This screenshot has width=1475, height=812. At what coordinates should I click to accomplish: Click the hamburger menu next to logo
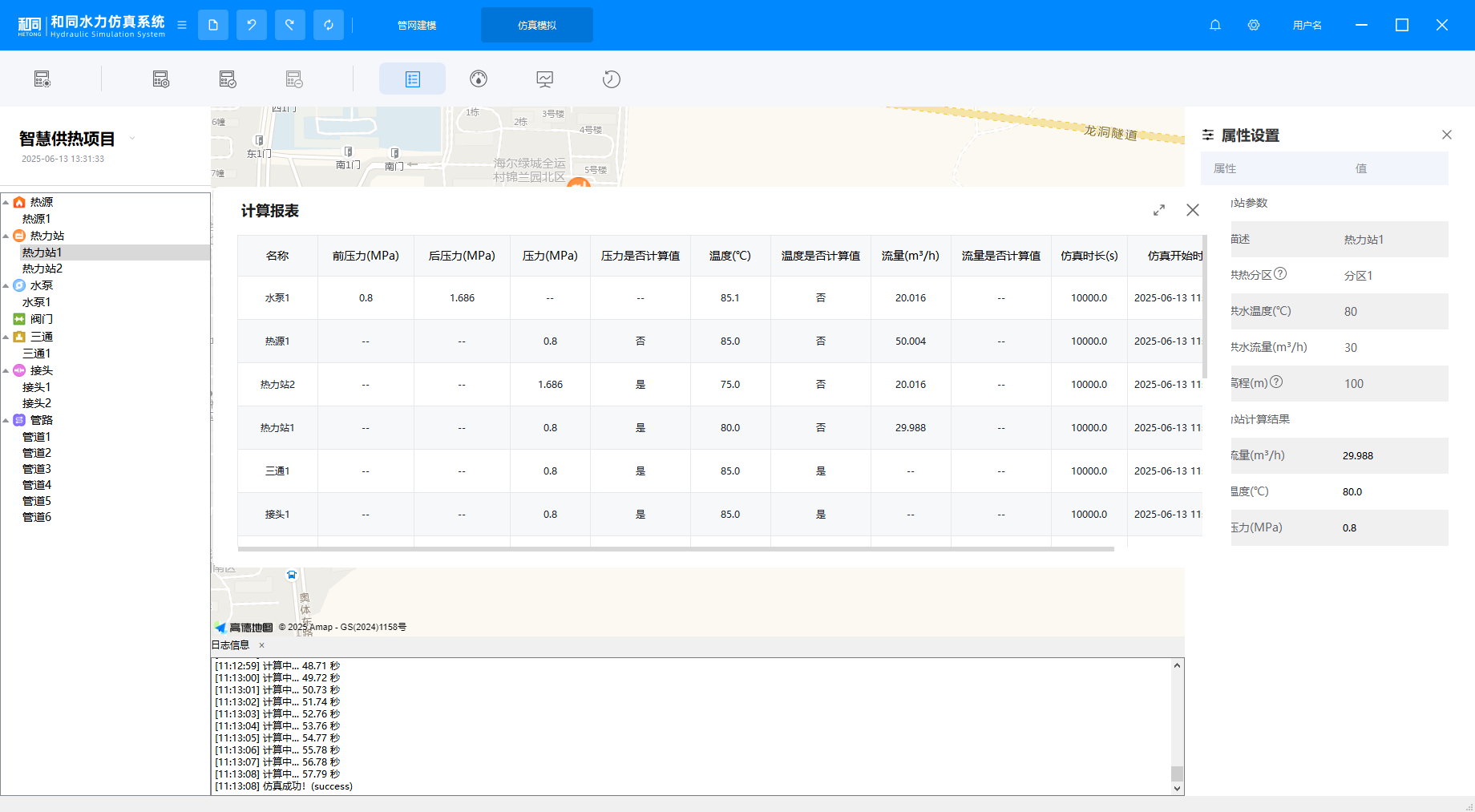[182, 25]
